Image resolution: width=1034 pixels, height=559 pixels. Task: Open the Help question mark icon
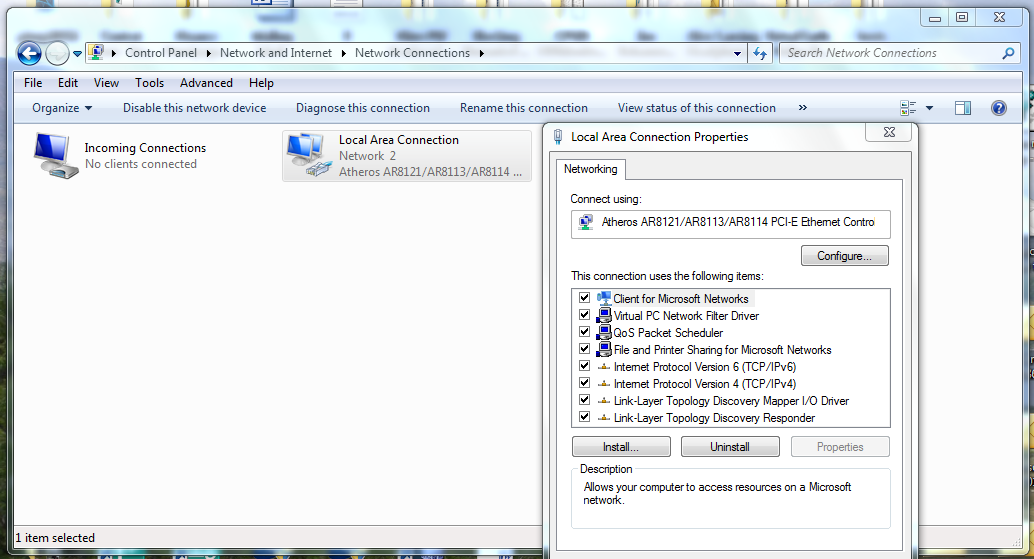(997, 108)
